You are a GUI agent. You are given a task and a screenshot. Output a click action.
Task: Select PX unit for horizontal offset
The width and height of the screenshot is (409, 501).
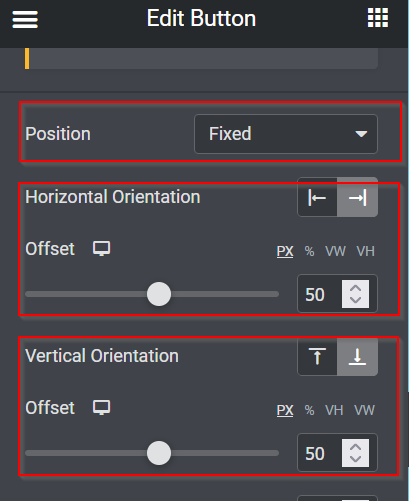(285, 251)
